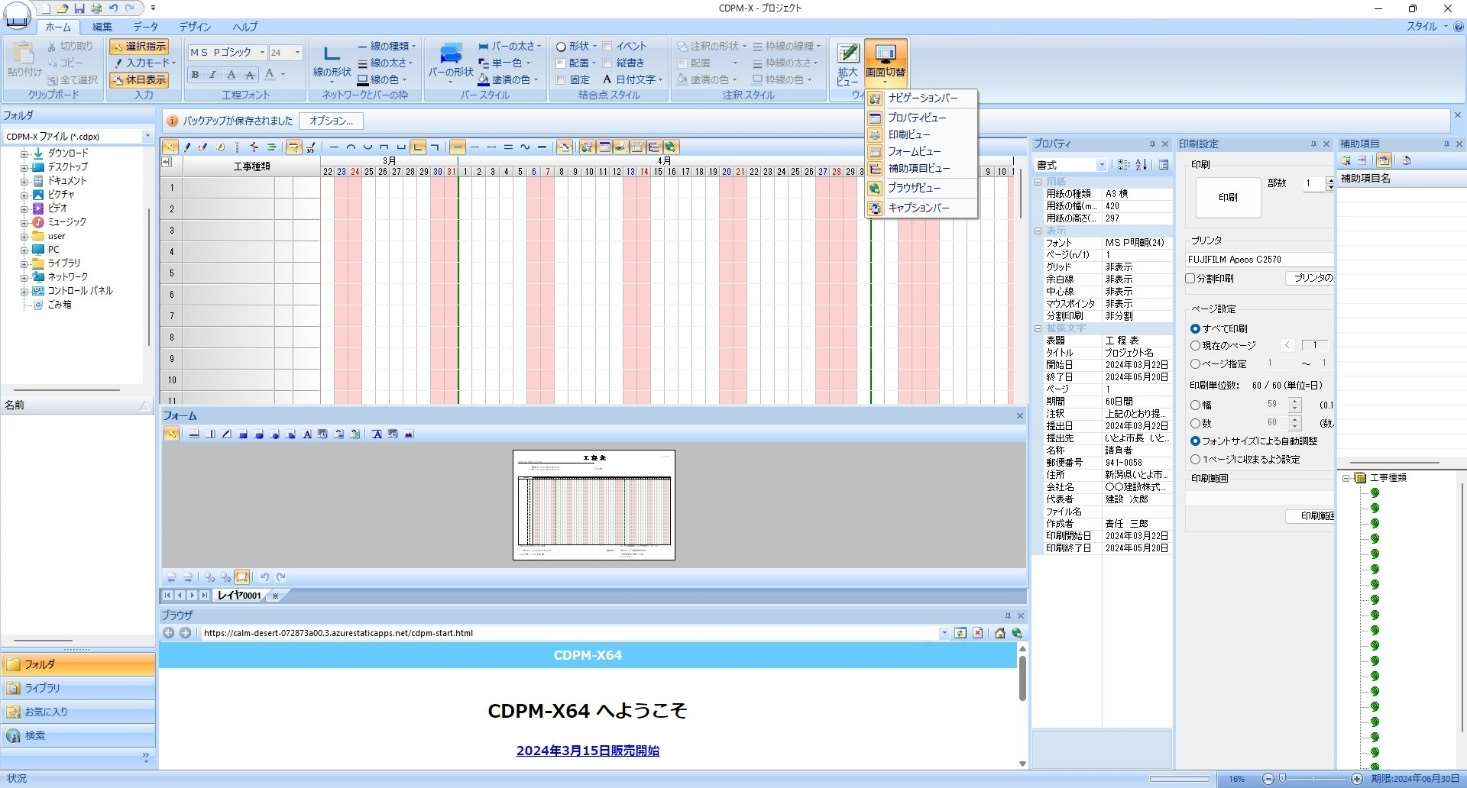Click the save icon in quick access toolbar

(x=80, y=8)
